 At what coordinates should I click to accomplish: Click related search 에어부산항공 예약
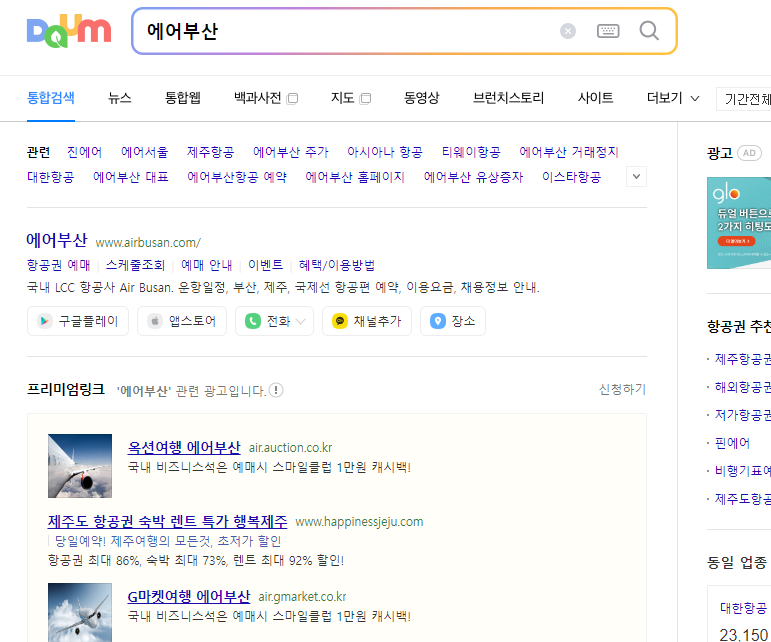point(237,177)
